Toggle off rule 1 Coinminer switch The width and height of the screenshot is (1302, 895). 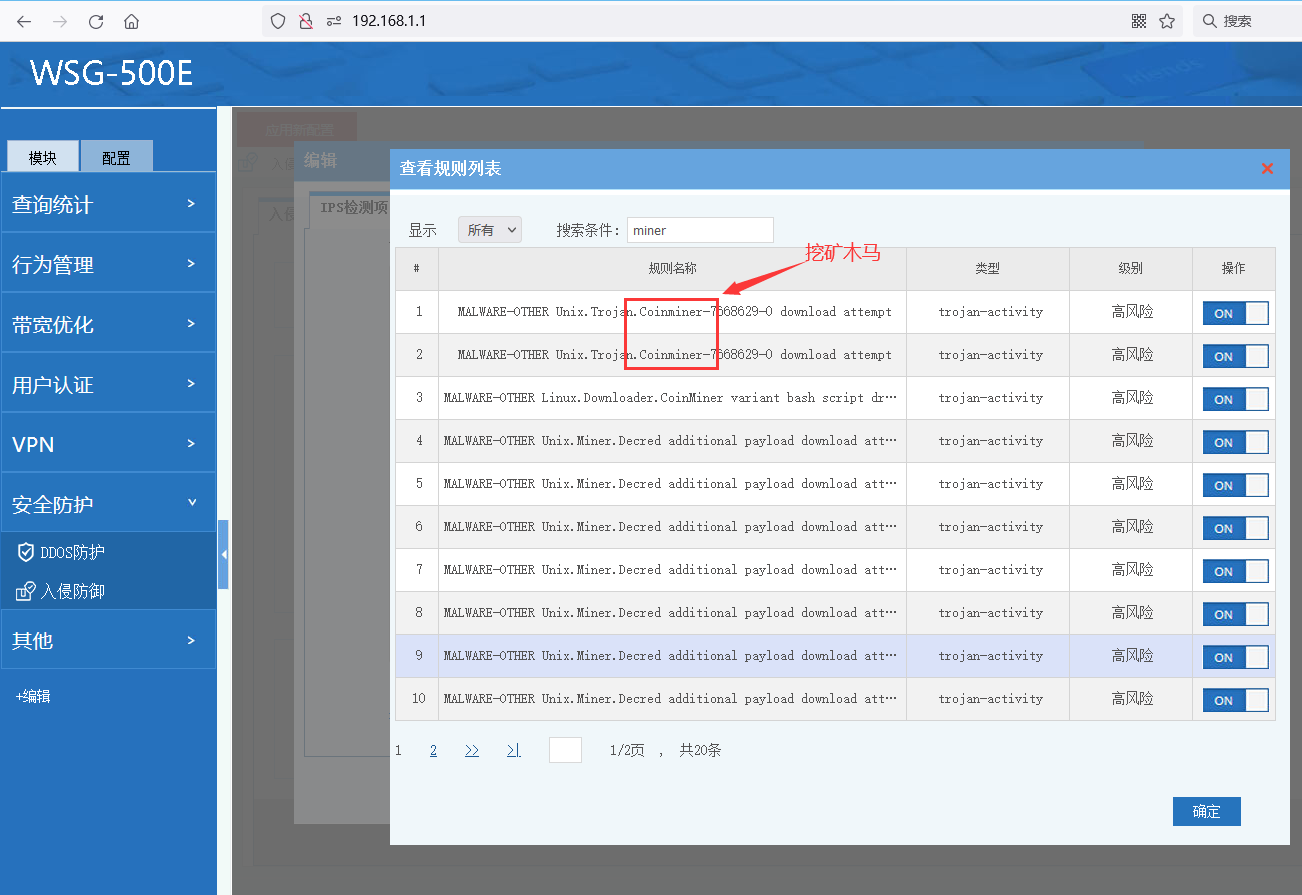click(1235, 313)
